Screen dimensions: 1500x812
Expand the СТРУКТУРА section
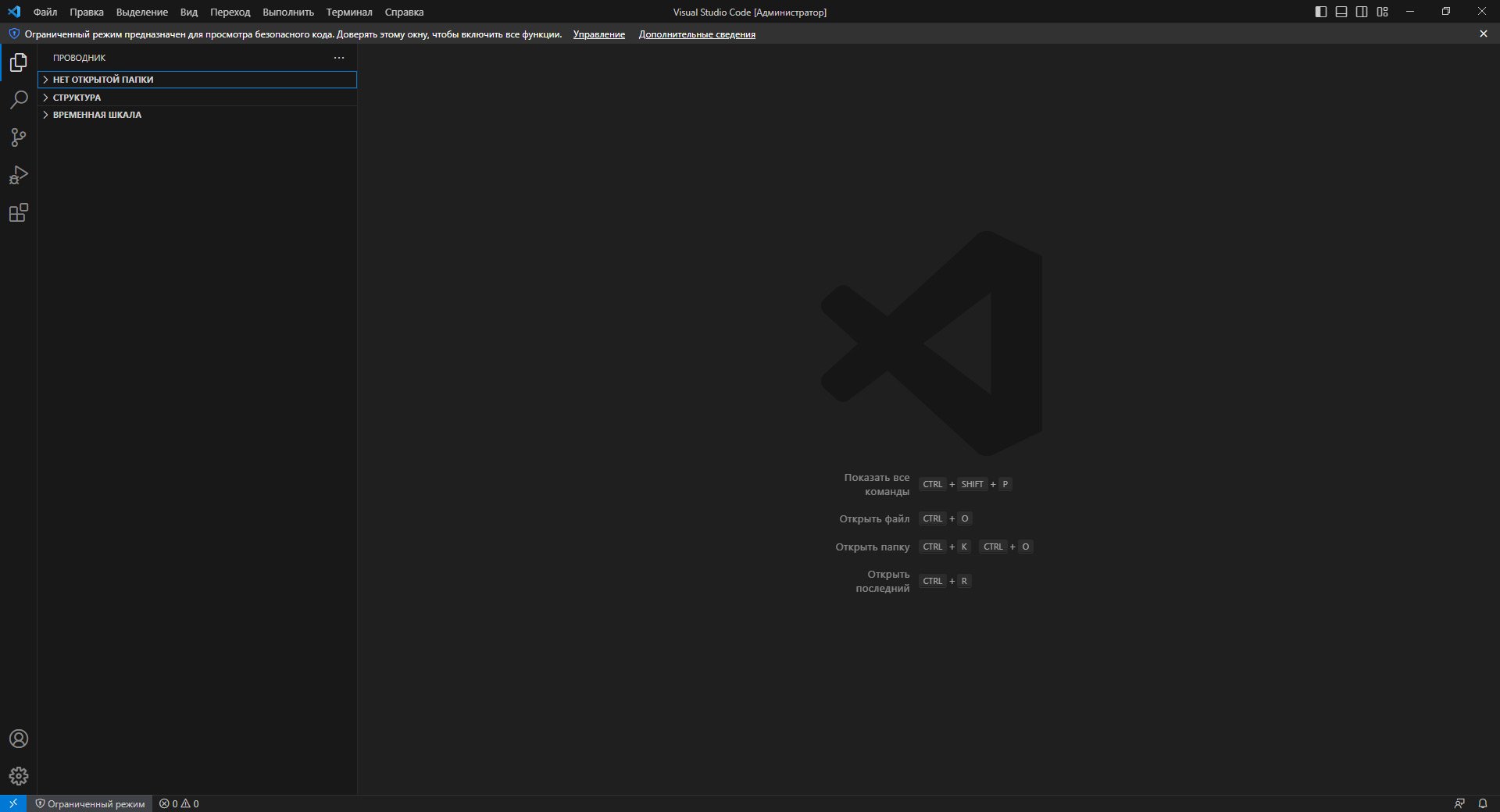pos(197,98)
